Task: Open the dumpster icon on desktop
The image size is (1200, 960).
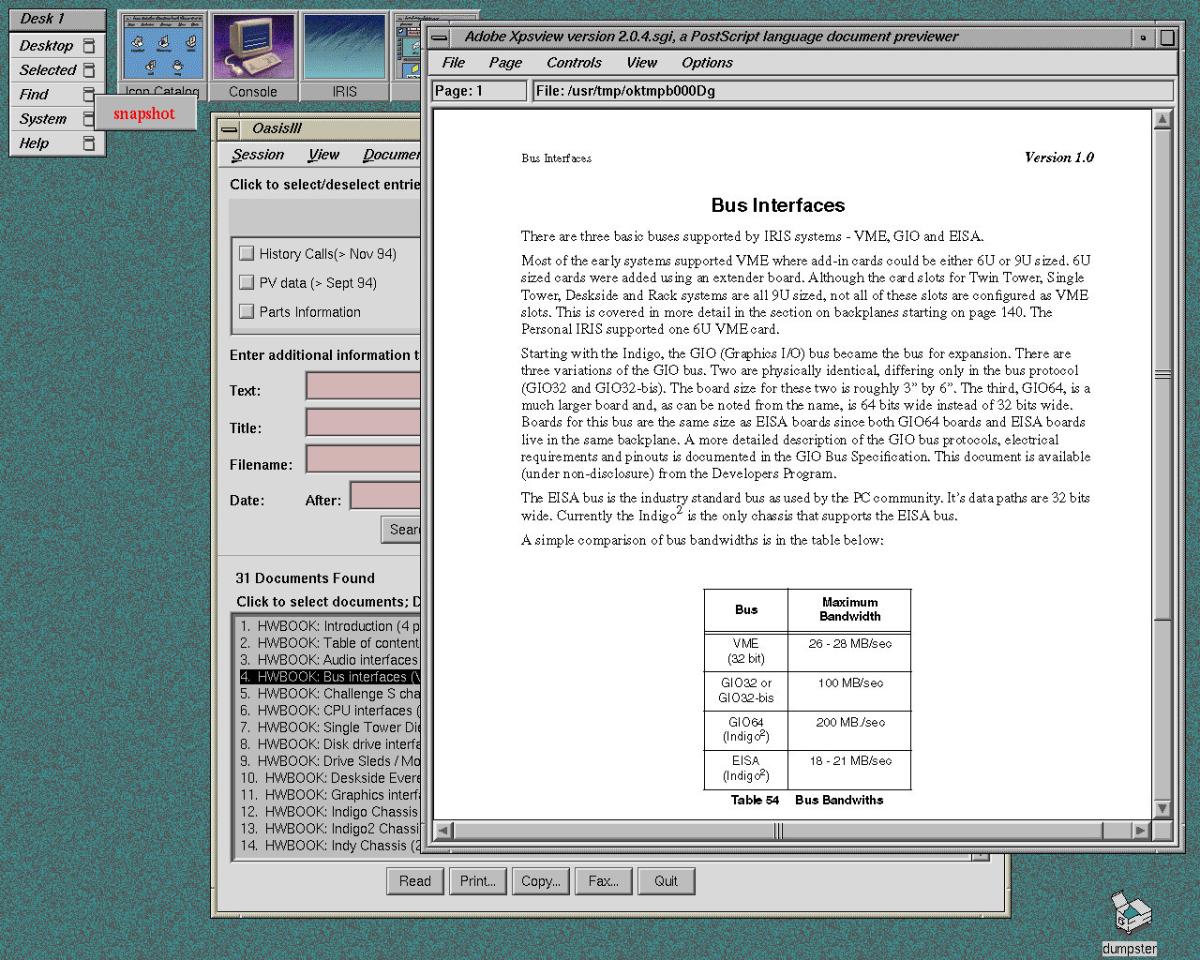Action: [x=1130, y=922]
